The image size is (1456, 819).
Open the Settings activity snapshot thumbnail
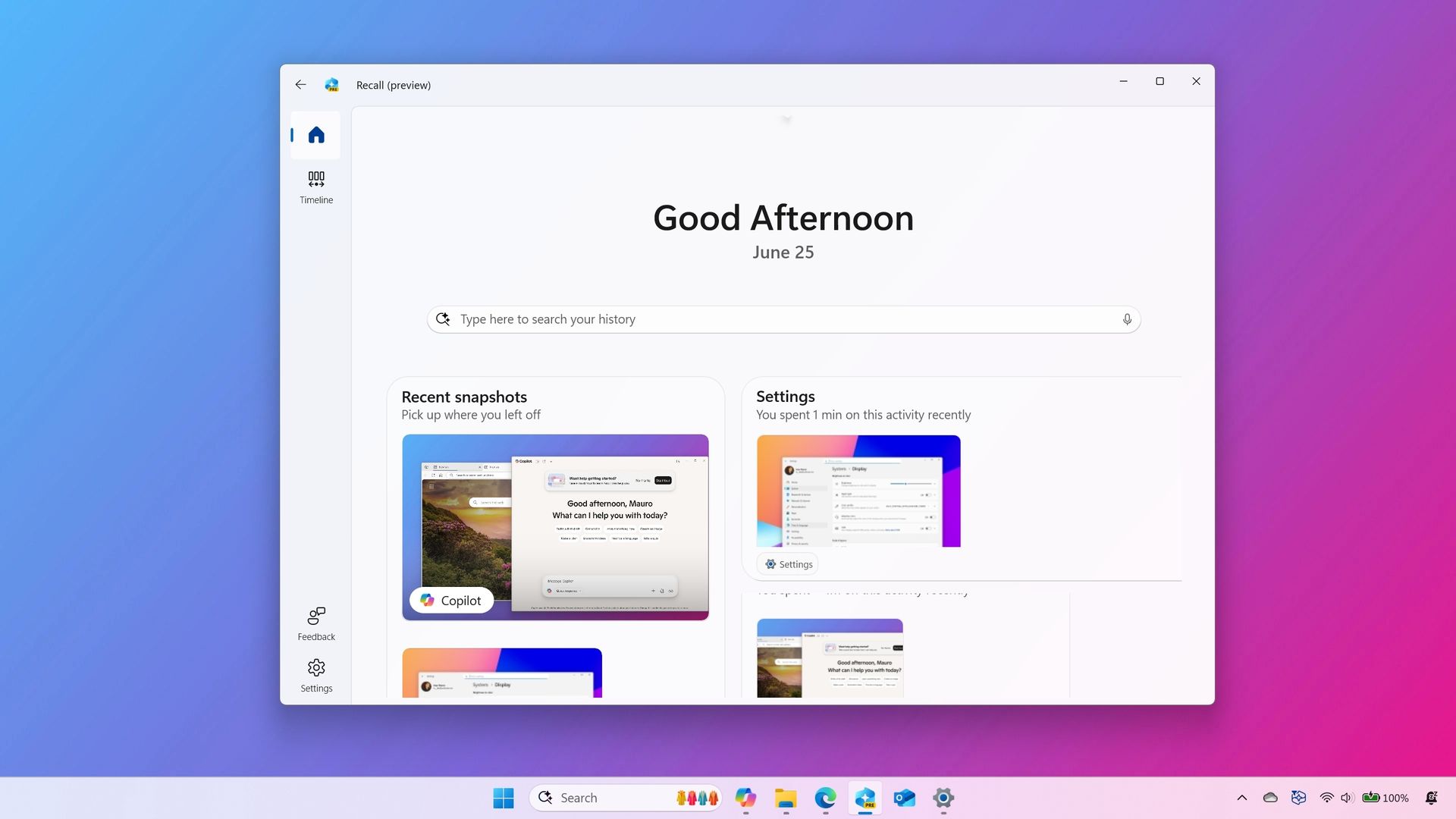[858, 490]
